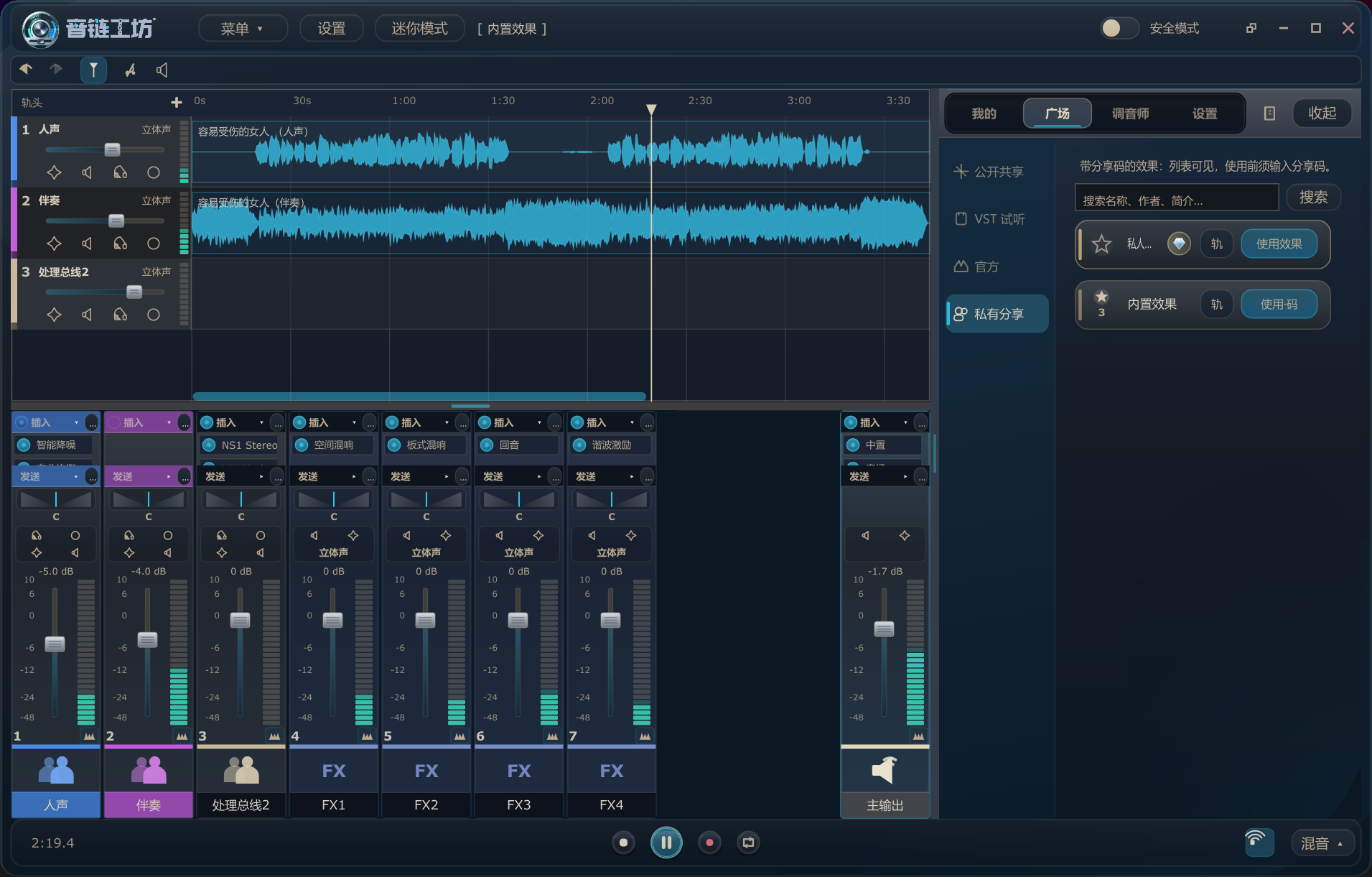The width and height of the screenshot is (1372, 877).
Task: Mute the 人声 track speaker icon
Action: coord(87,172)
